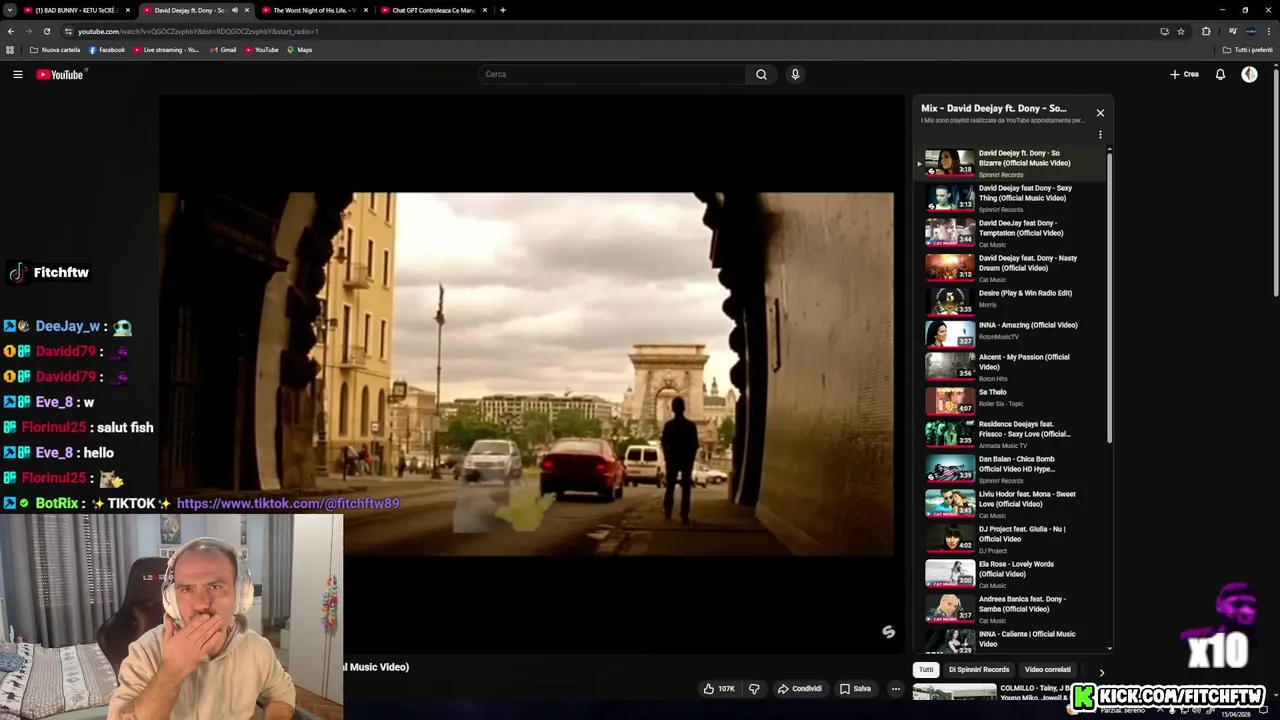Go back in the browser
The width and height of the screenshot is (1280, 720).
[11, 31]
